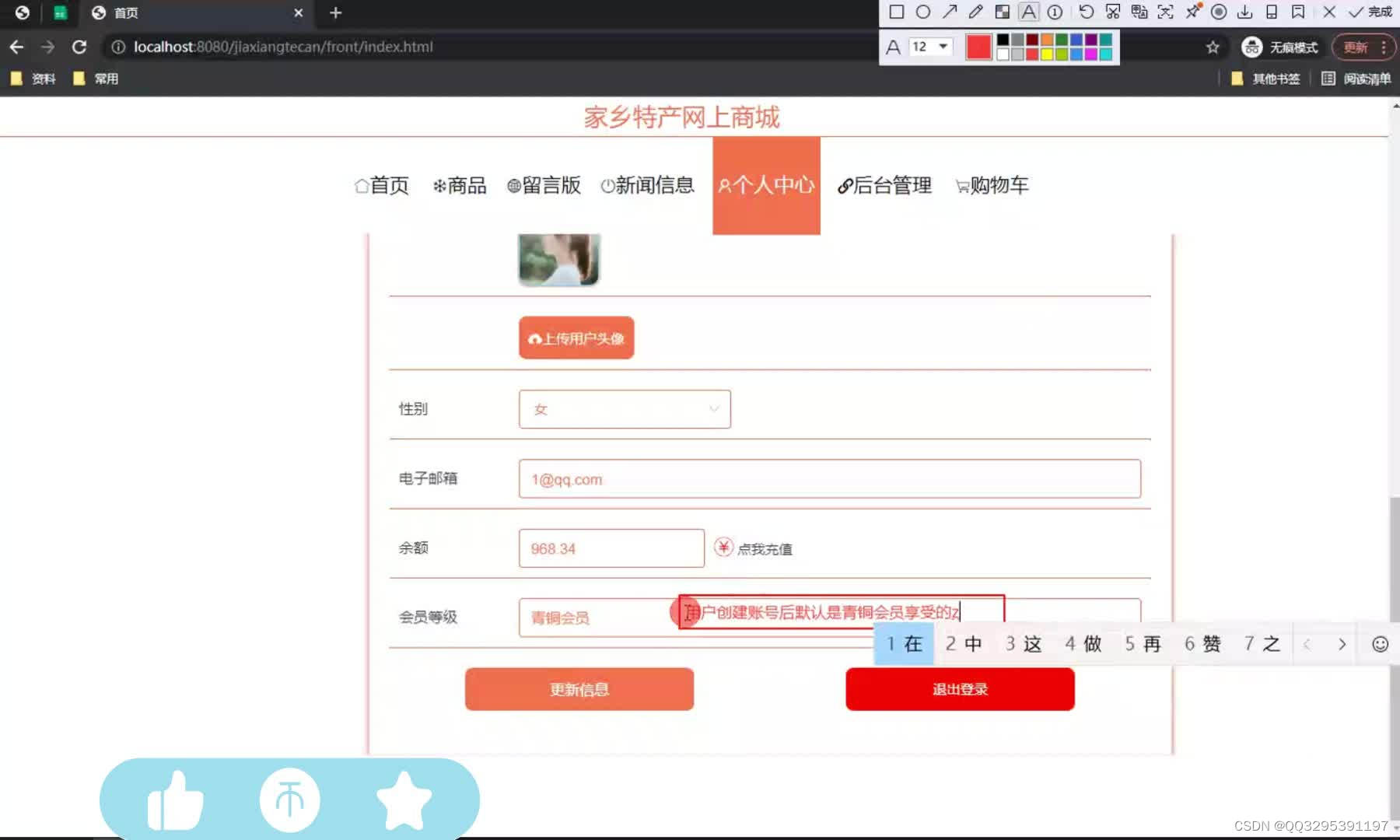
Task: Click the bookmark collect screenshot icon
Action: point(1298,12)
